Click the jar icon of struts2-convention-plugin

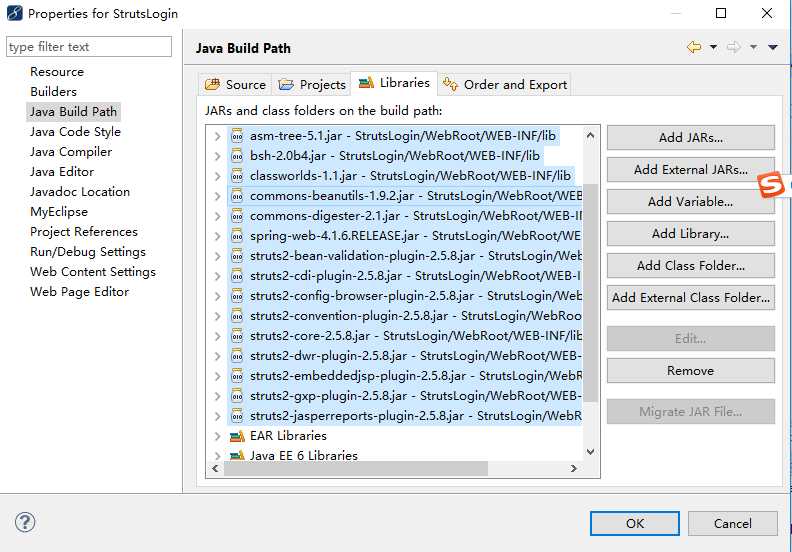coord(237,316)
